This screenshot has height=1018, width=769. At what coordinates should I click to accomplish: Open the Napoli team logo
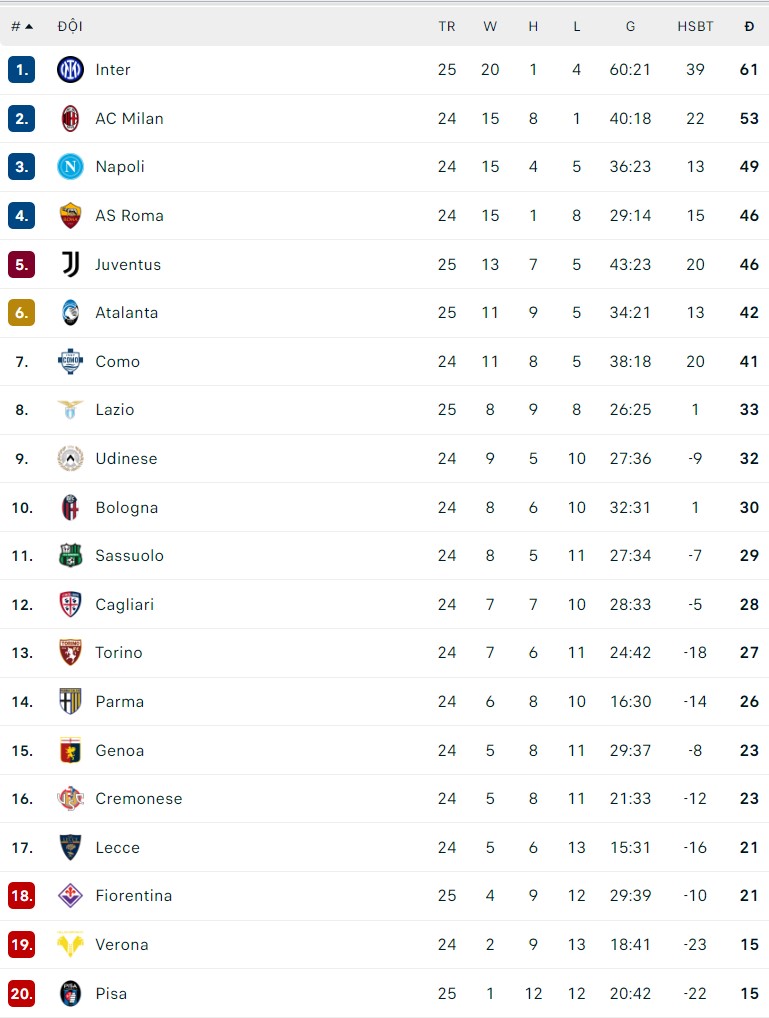coord(70,167)
